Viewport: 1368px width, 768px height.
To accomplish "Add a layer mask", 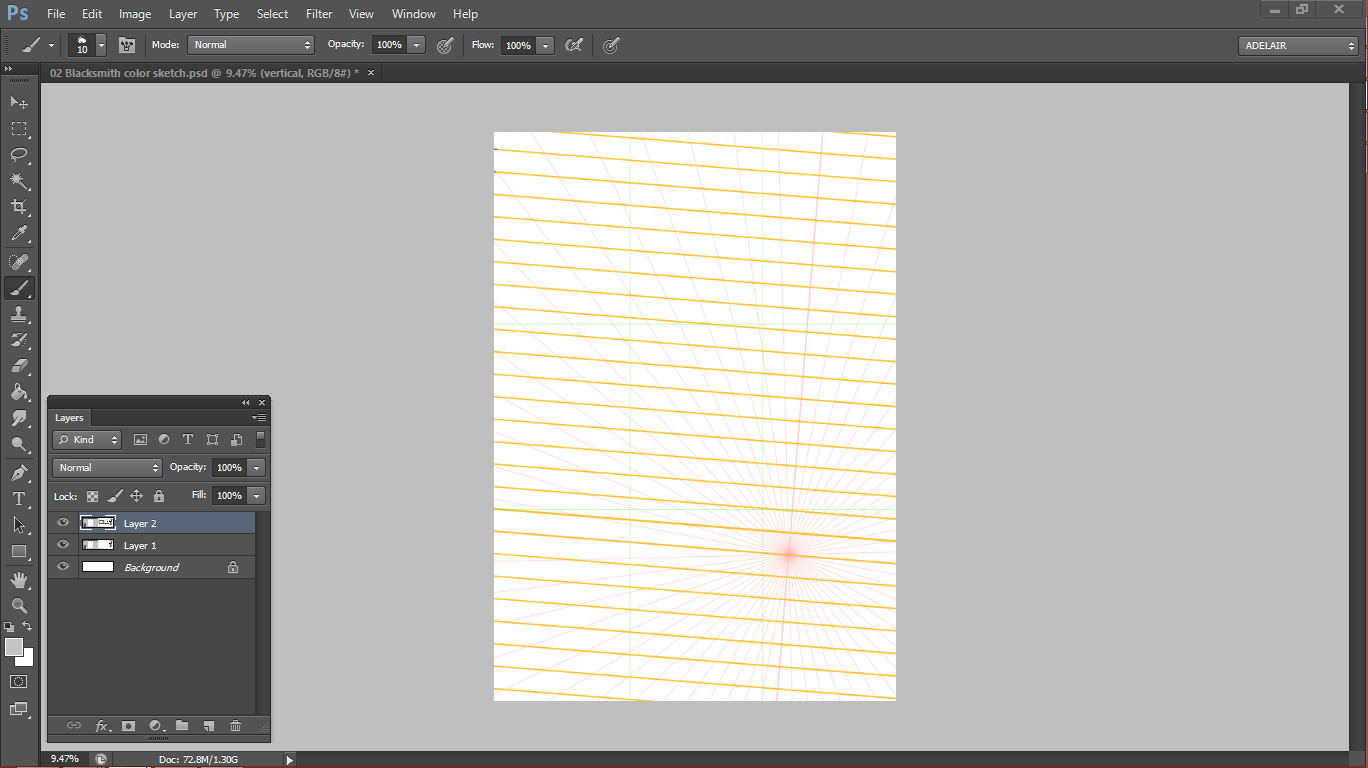I will coord(129,726).
